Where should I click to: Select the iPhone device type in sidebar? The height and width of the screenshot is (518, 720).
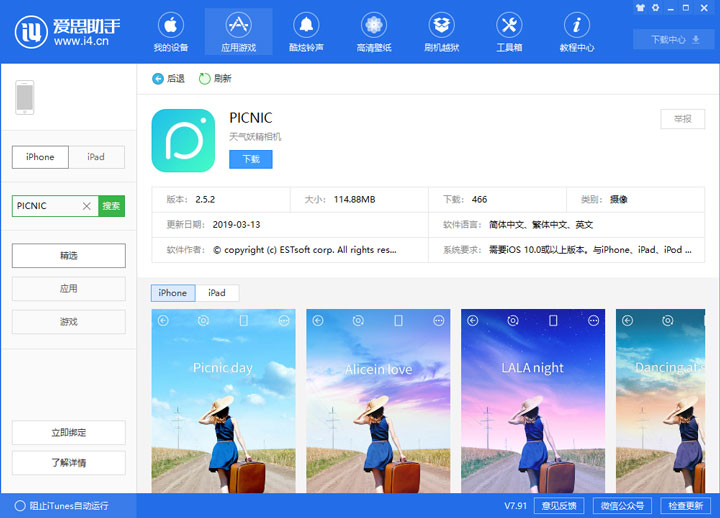tap(40, 157)
